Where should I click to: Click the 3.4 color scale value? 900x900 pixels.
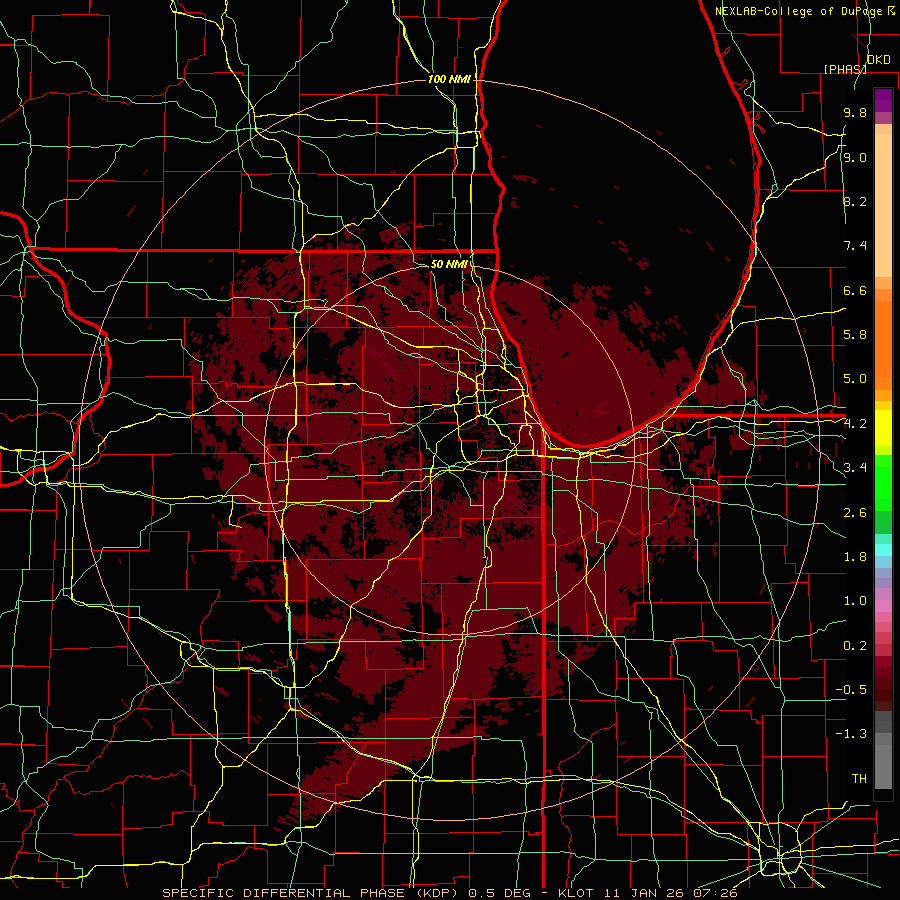(855, 468)
